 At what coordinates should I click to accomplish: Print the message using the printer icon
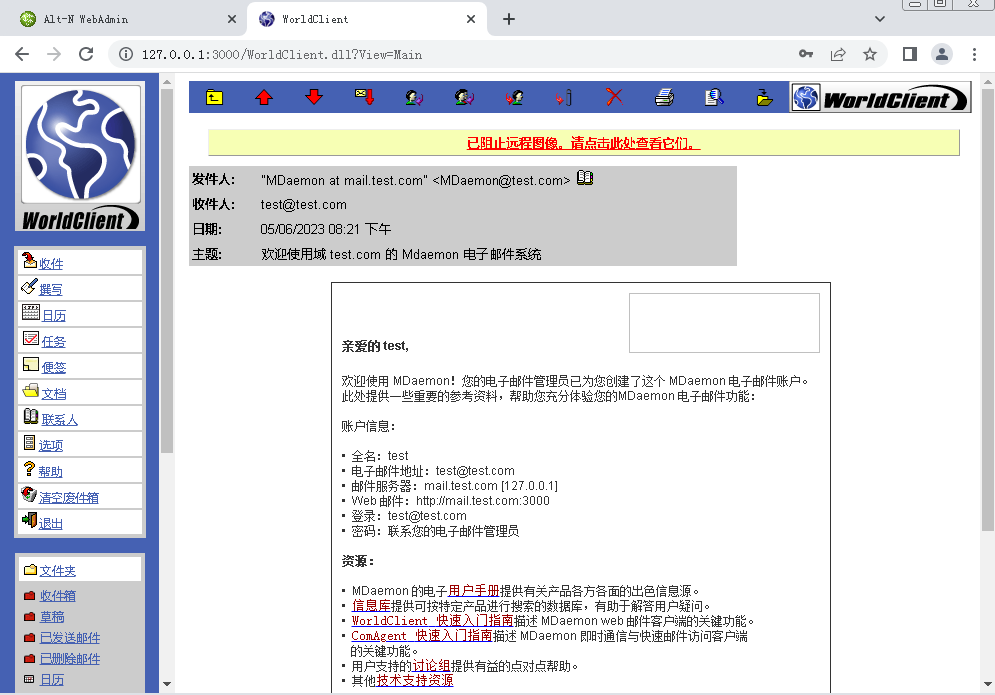(664, 97)
